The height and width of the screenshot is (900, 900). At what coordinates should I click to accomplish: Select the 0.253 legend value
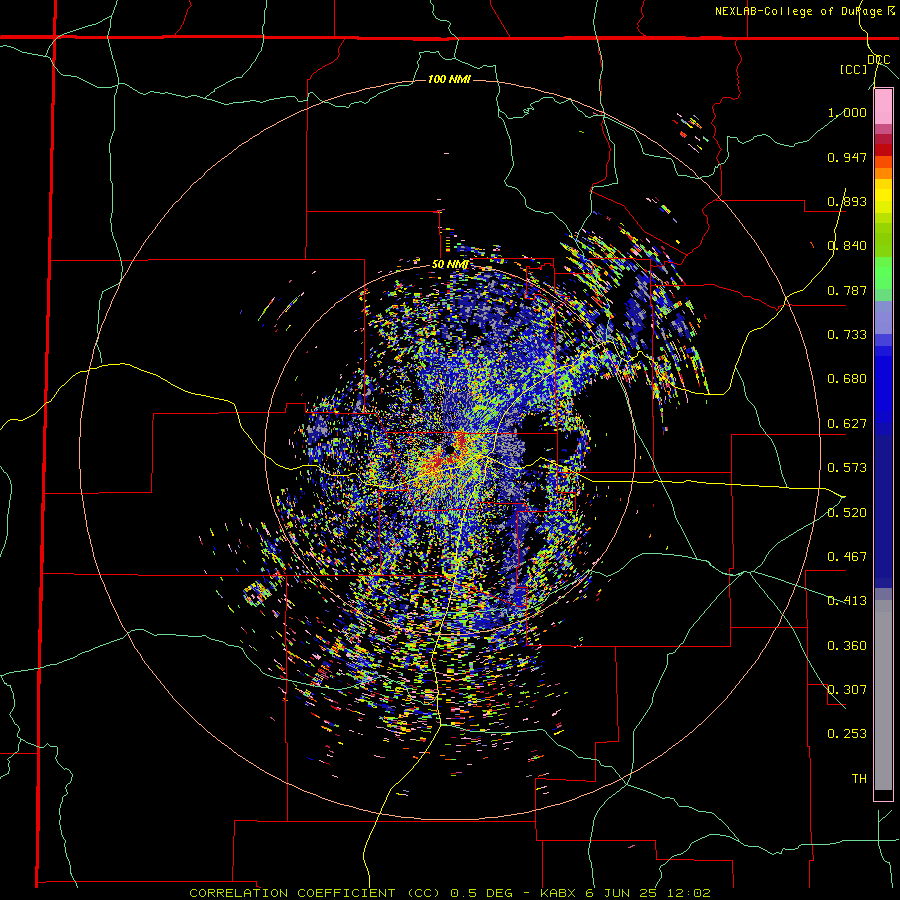pos(847,734)
